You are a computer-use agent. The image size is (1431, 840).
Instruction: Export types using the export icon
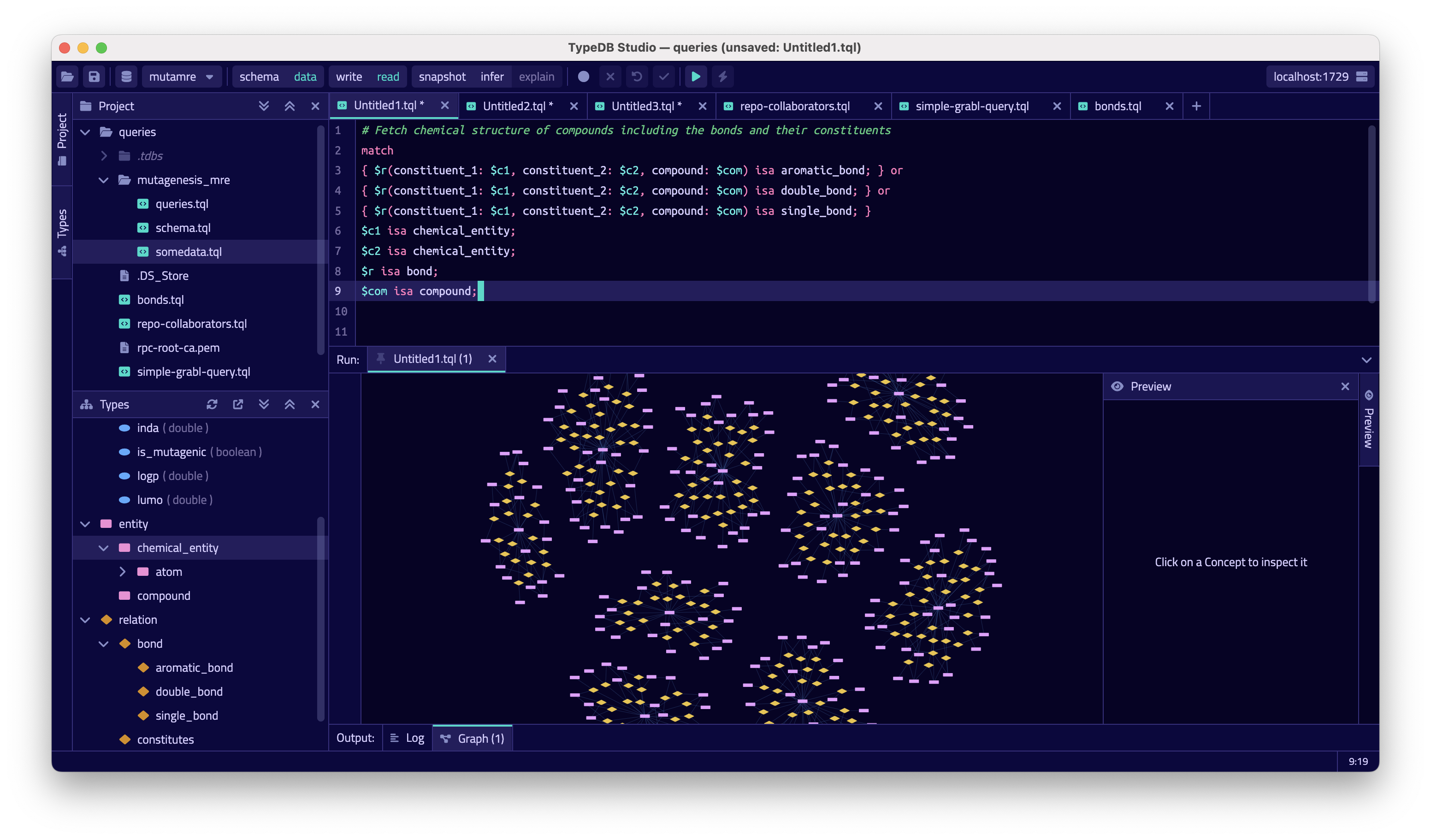[238, 404]
